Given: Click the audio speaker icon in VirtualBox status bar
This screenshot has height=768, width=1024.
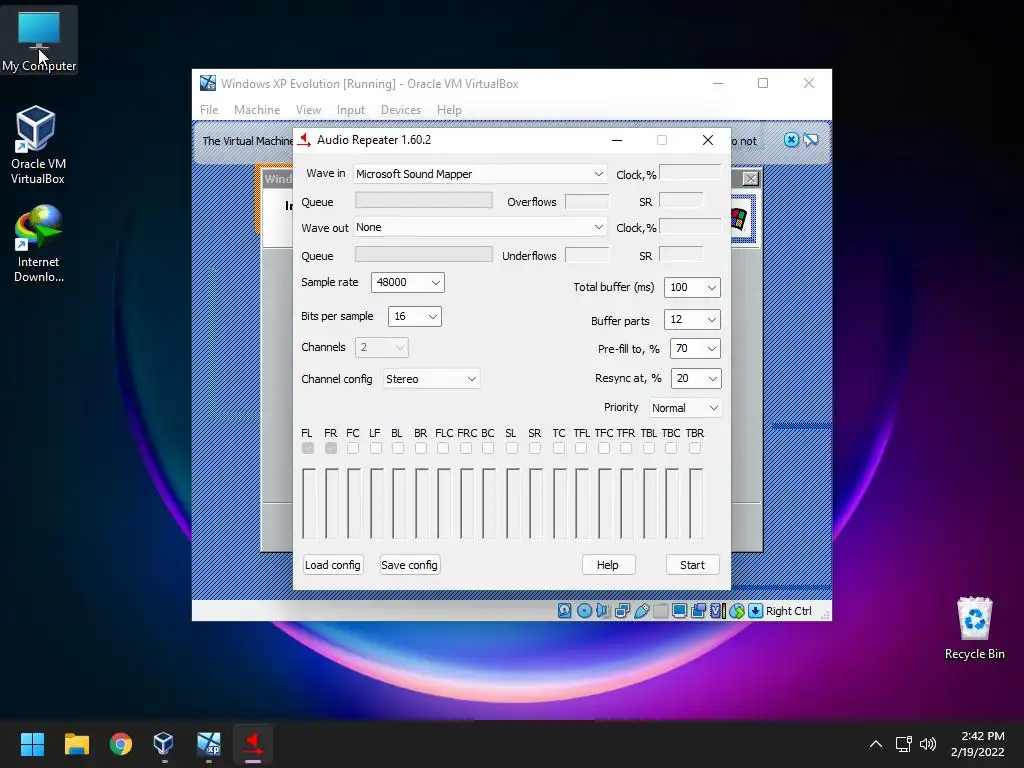Looking at the screenshot, I should coord(602,611).
